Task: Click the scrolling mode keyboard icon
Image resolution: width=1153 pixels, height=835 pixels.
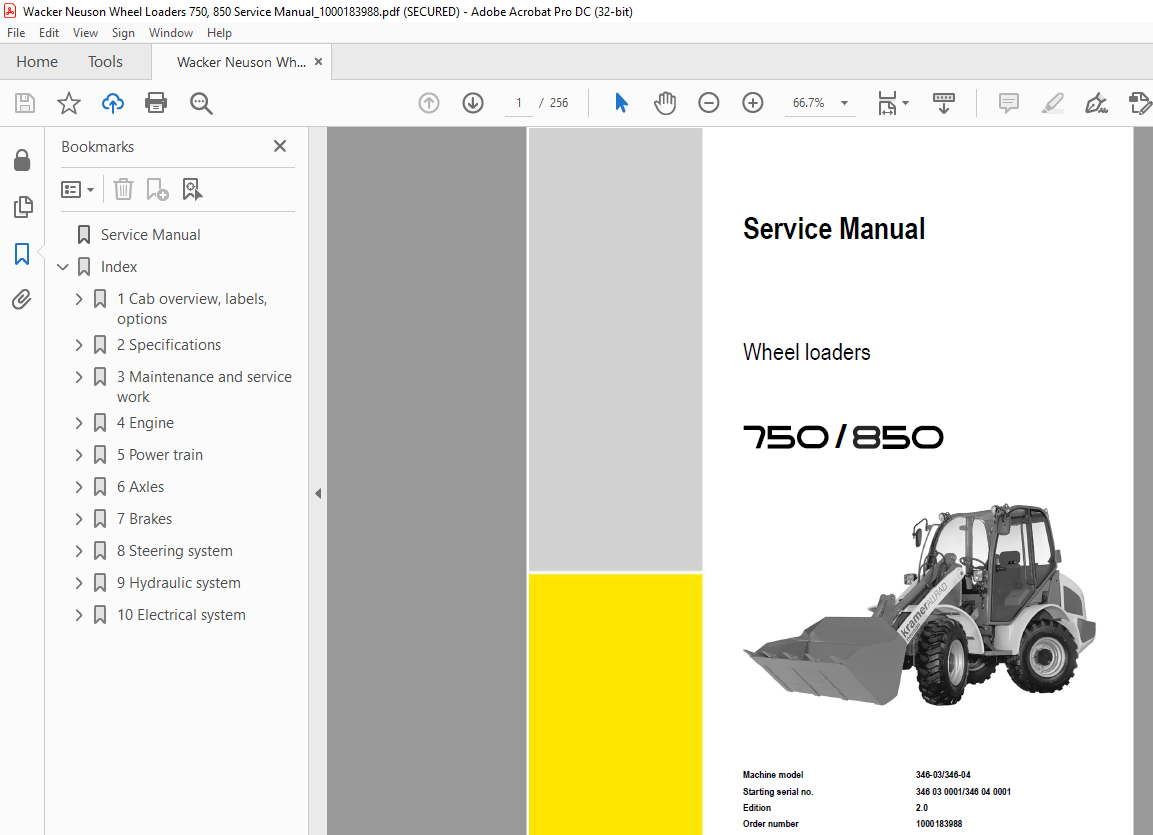Action: pyautogui.click(x=943, y=103)
